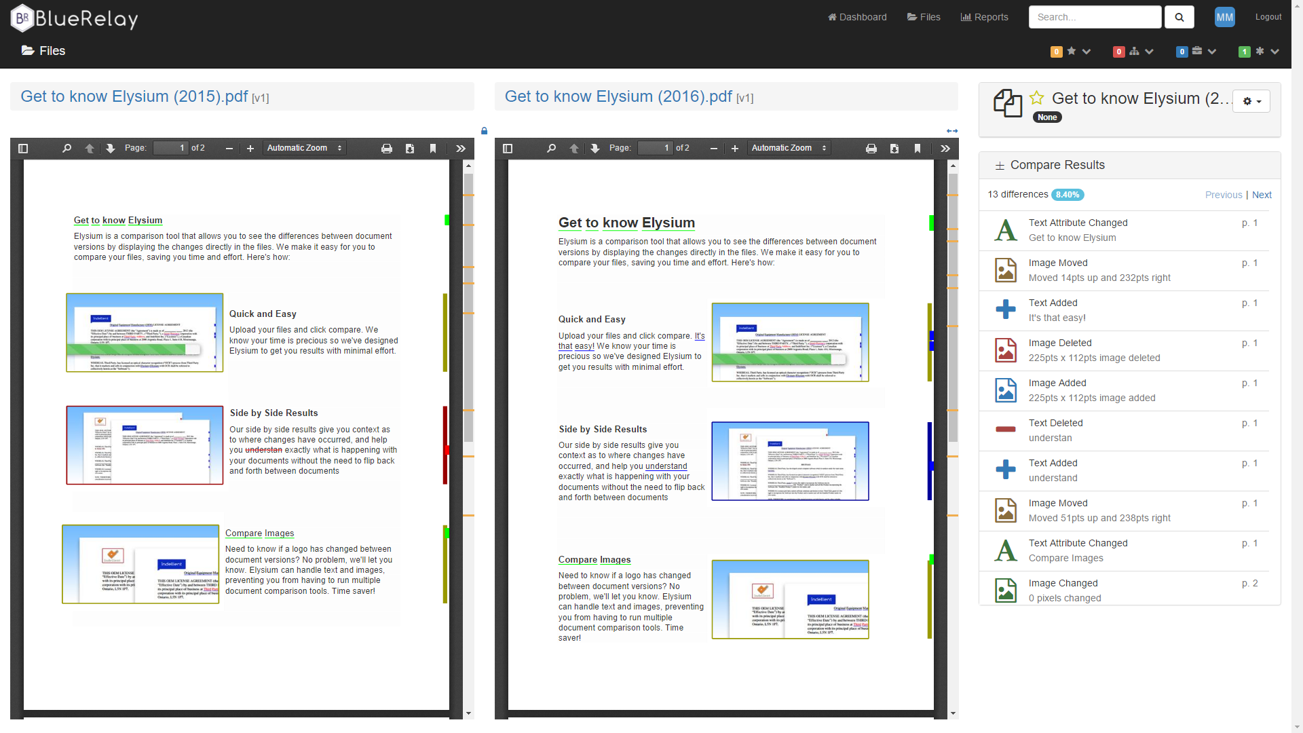
Task: Click the search magnifier button
Action: pos(1179,17)
